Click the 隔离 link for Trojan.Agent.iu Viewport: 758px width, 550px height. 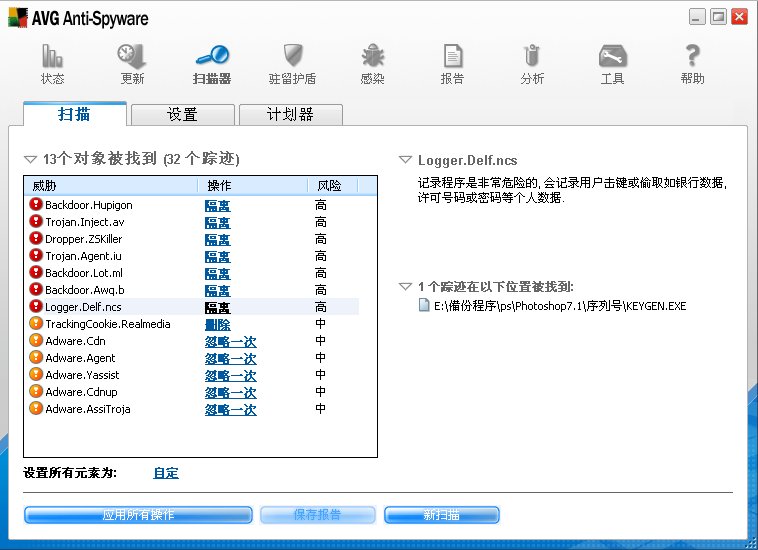(x=218, y=257)
